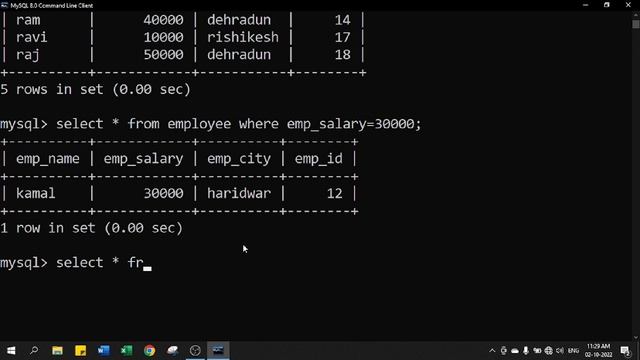This screenshot has width=640, height=360.
Task: Click the salary value 40000
Action: click(163, 20)
